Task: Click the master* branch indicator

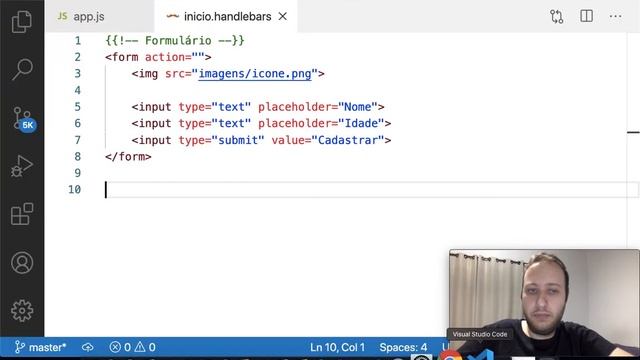Action: 40,347
